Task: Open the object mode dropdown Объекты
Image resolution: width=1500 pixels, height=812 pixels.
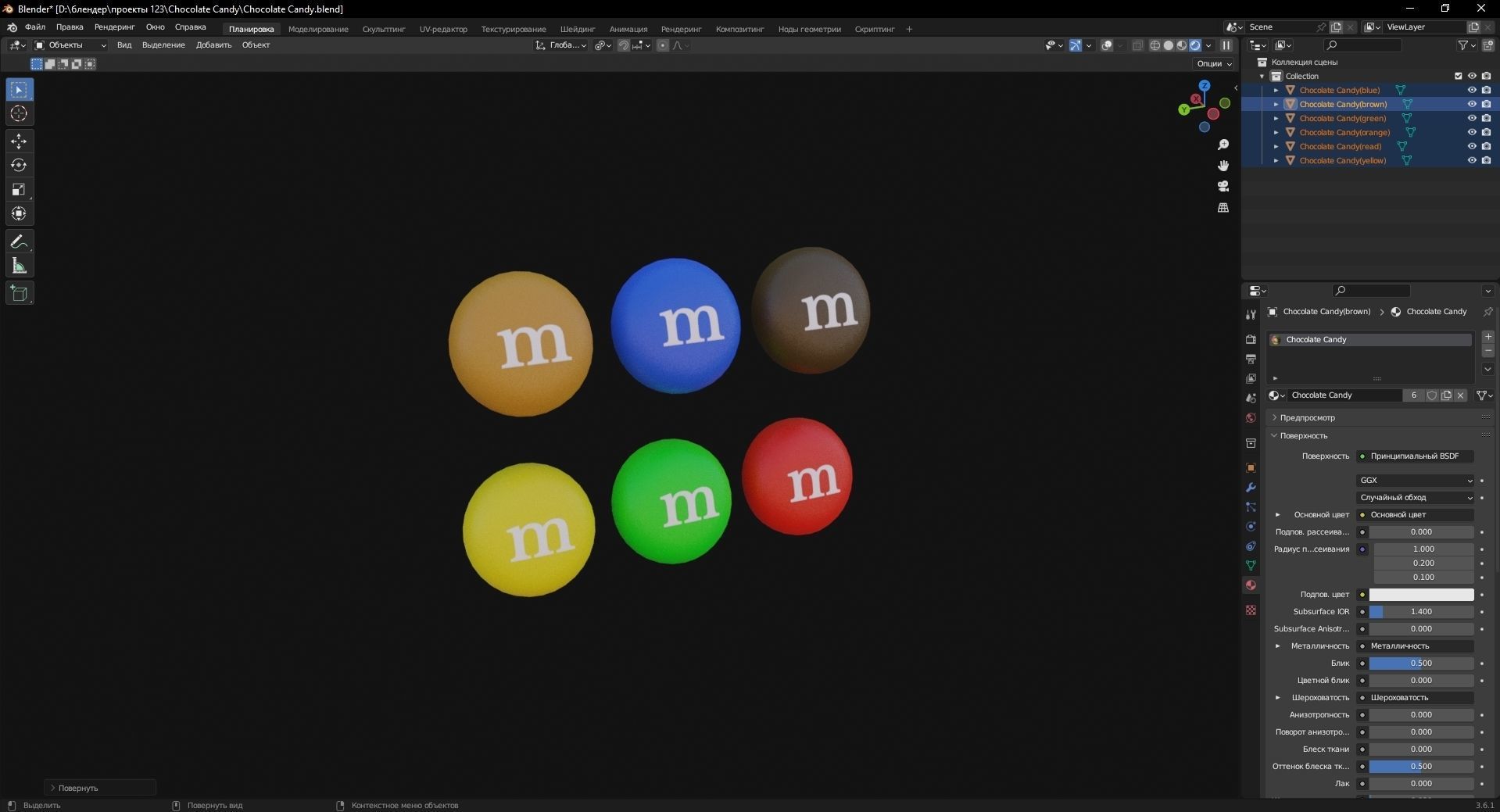Action: (x=70, y=45)
